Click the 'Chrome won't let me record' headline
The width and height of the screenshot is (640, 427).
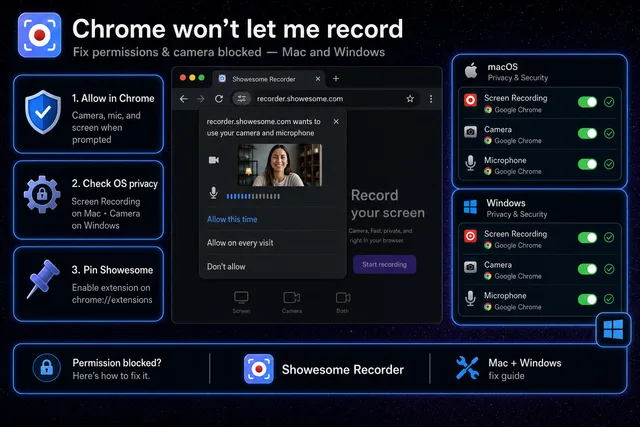pyautogui.click(x=238, y=29)
